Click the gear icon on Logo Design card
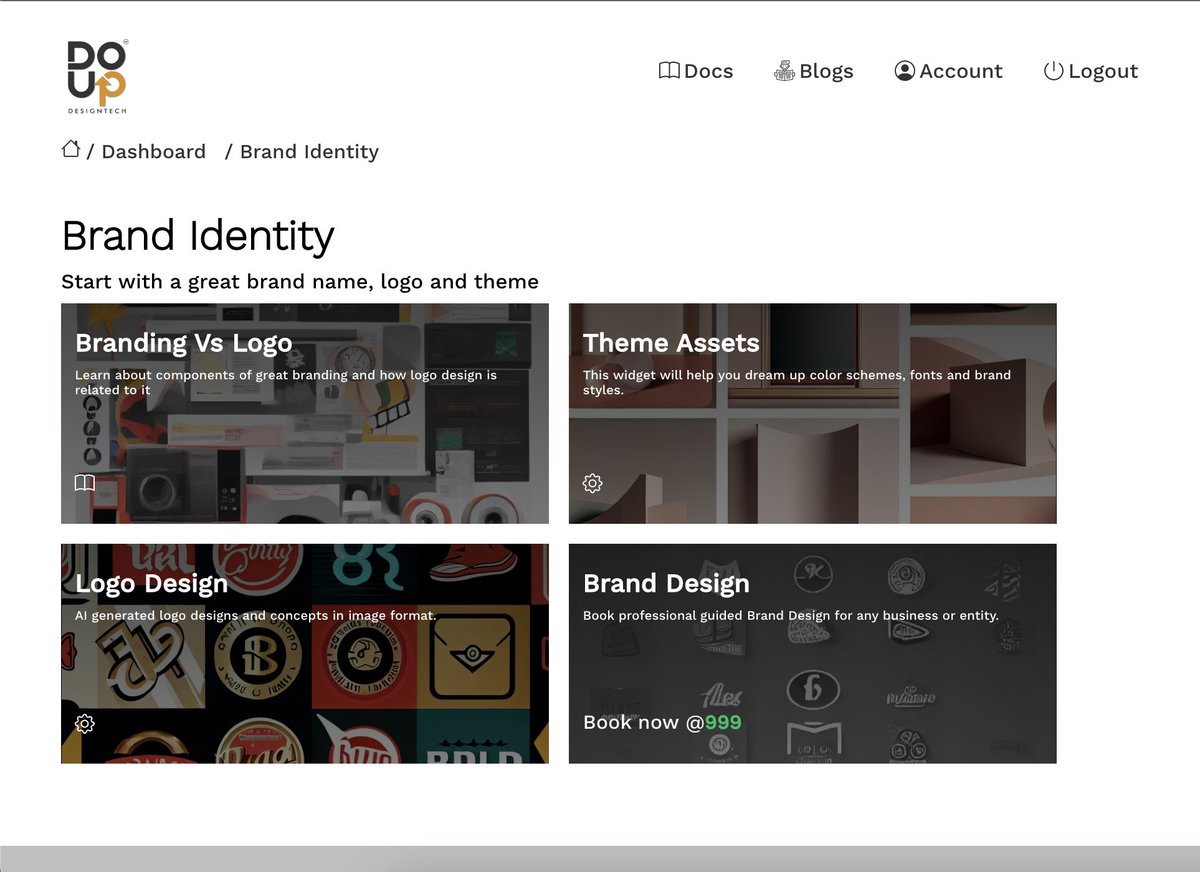This screenshot has width=1200, height=872. (85, 724)
